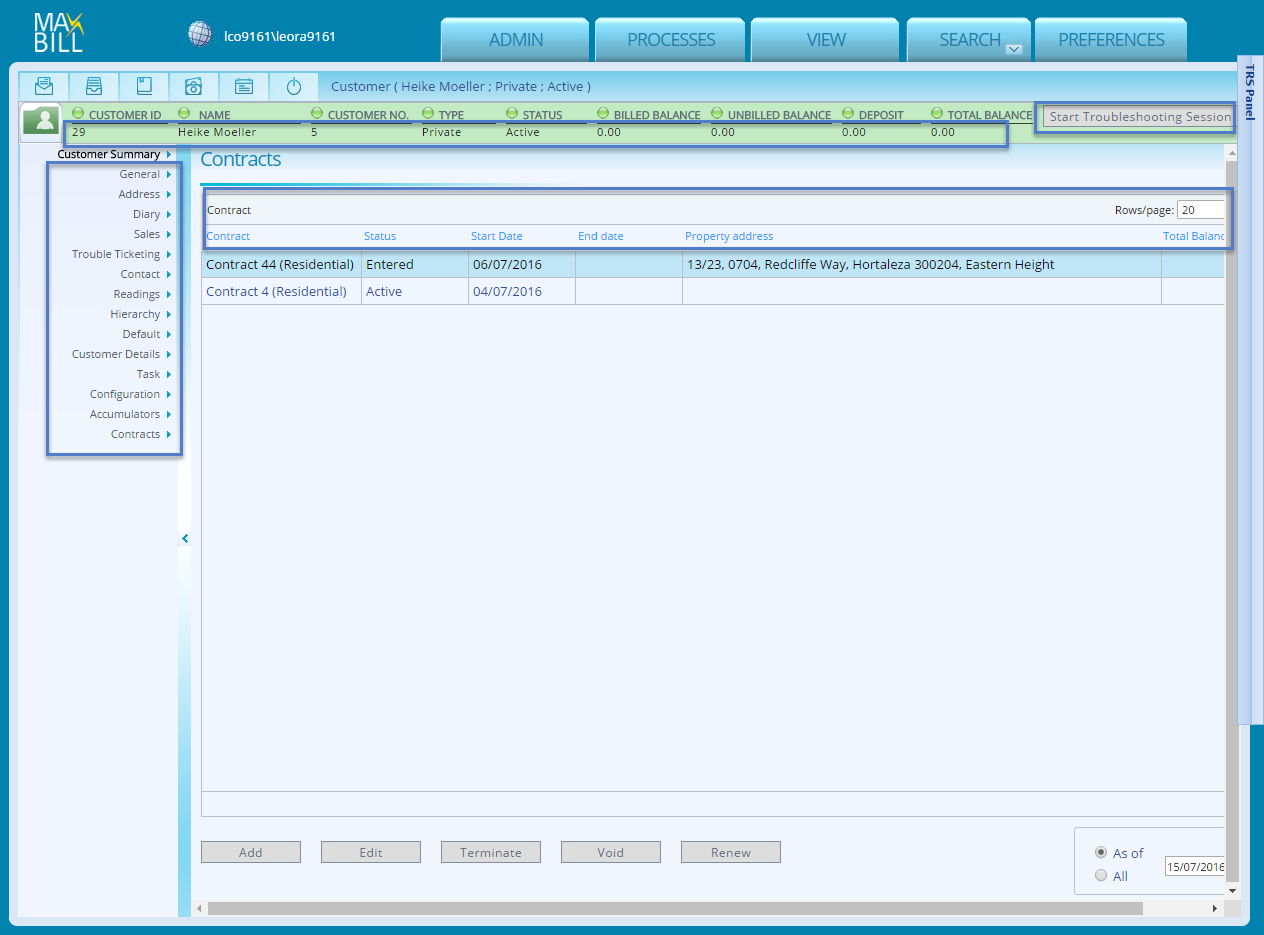Open the calendar schedule toolbar icon
The height and width of the screenshot is (935, 1264).
coord(244,86)
